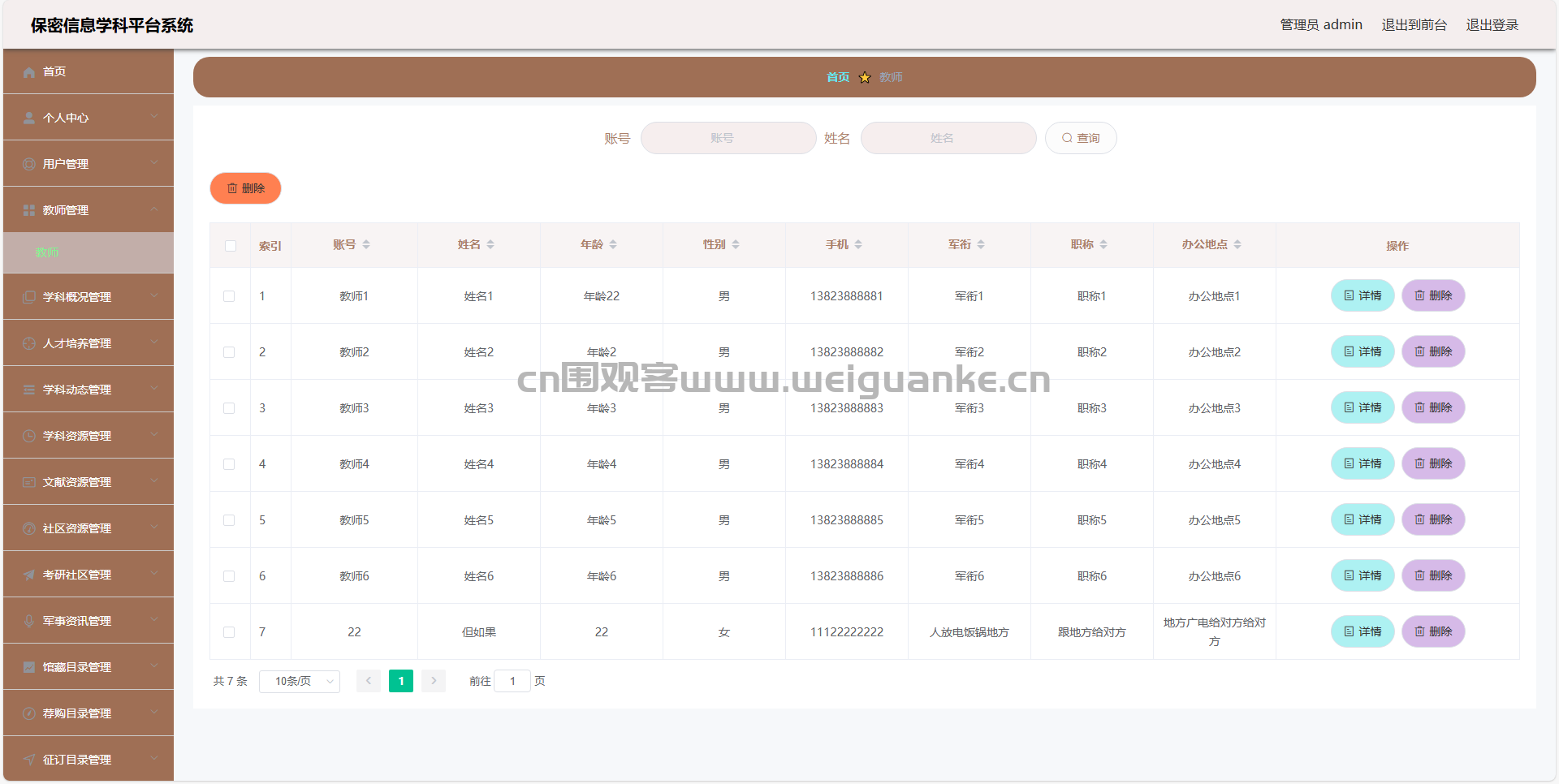Open 详情 for row 教师1
This screenshot has height=784, width=1559.
tap(1363, 296)
